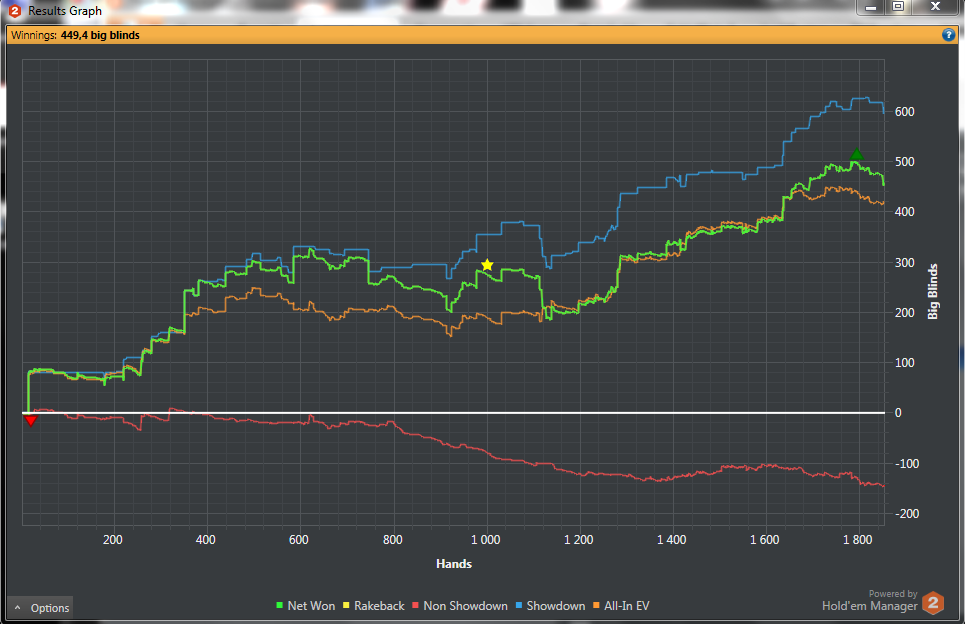Maximize the Results Graph window

899,7
